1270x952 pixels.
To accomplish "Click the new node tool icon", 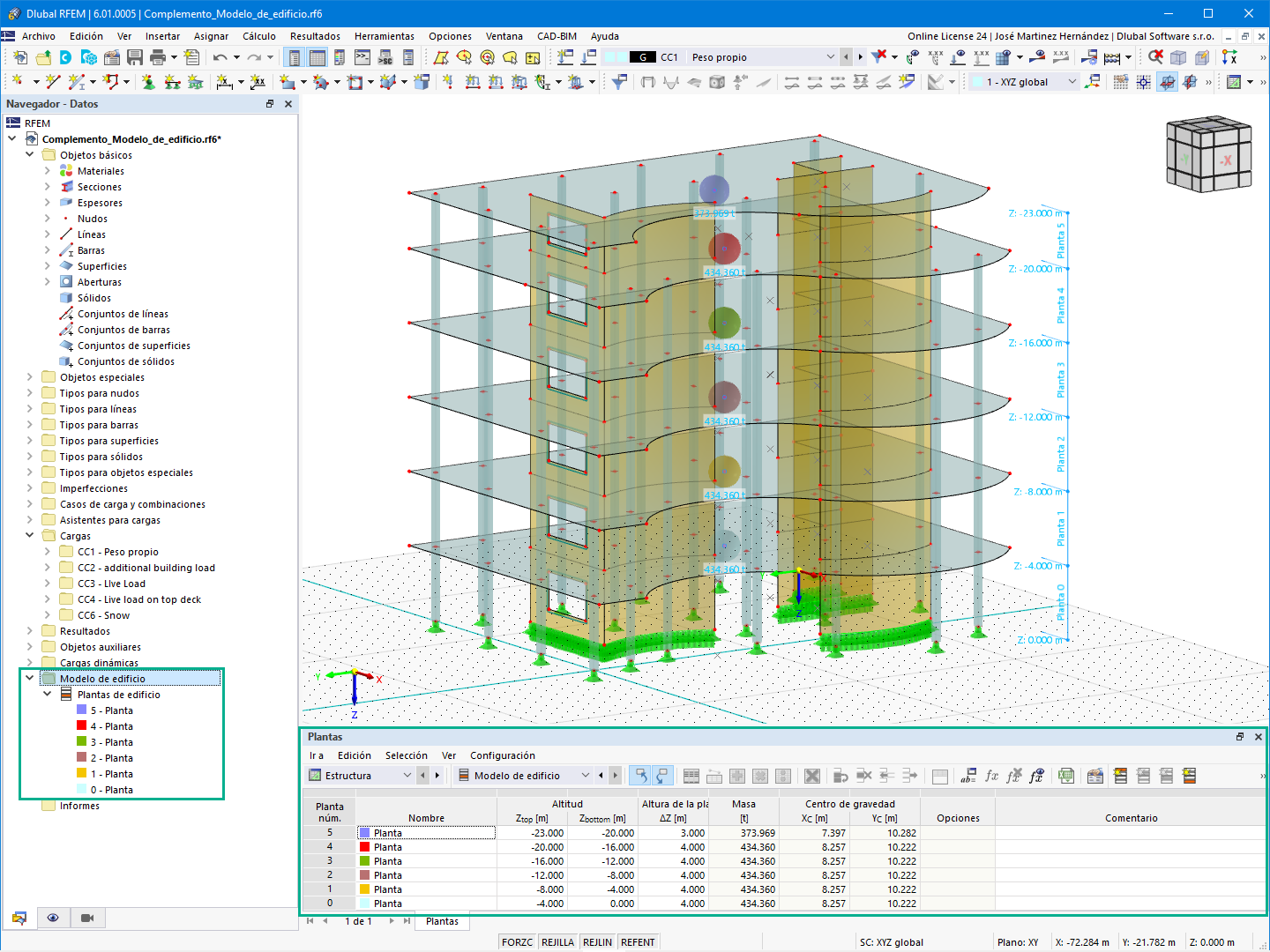I will point(16,82).
